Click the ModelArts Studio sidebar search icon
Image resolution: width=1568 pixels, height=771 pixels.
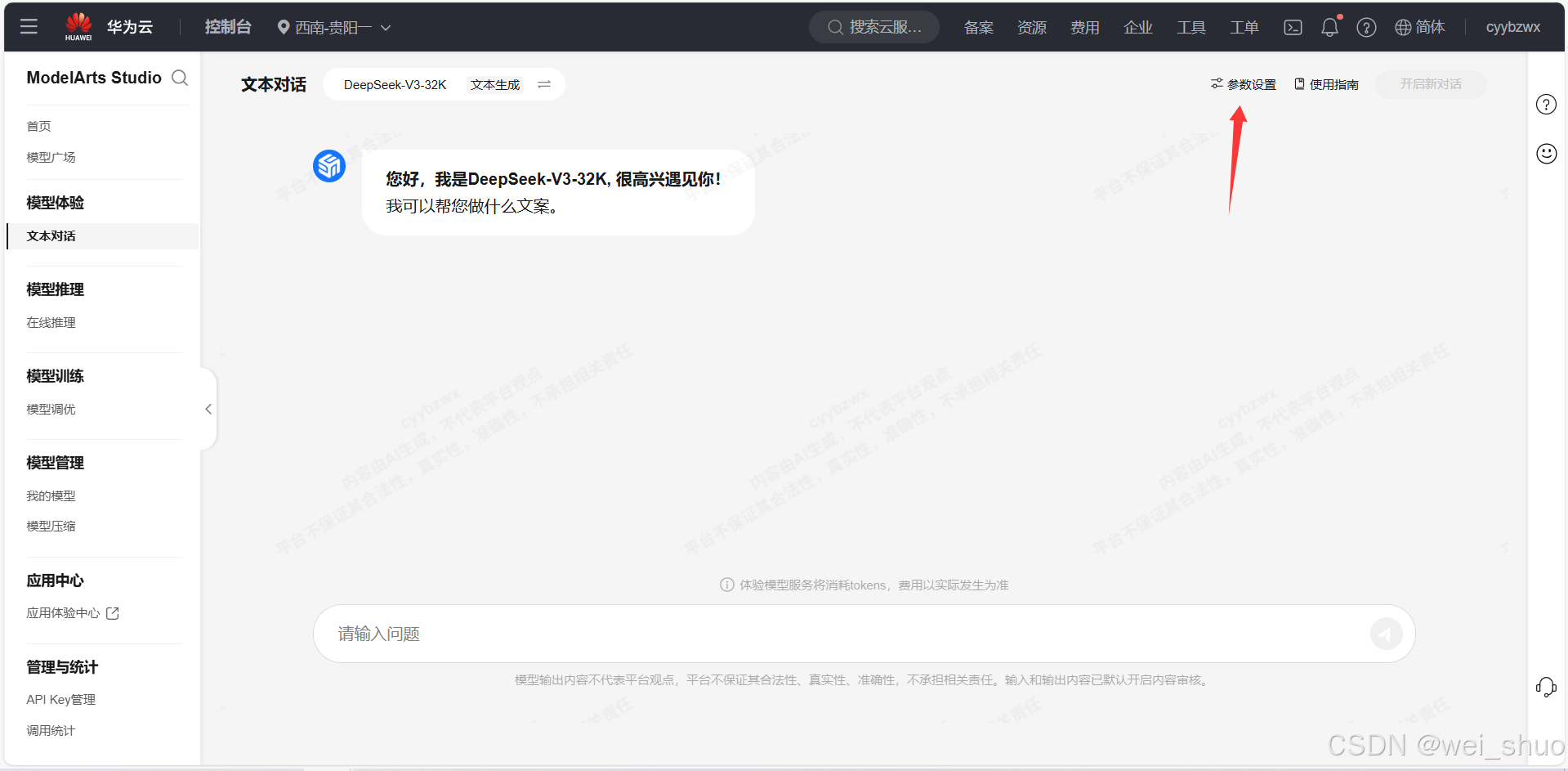tap(180, 78)
